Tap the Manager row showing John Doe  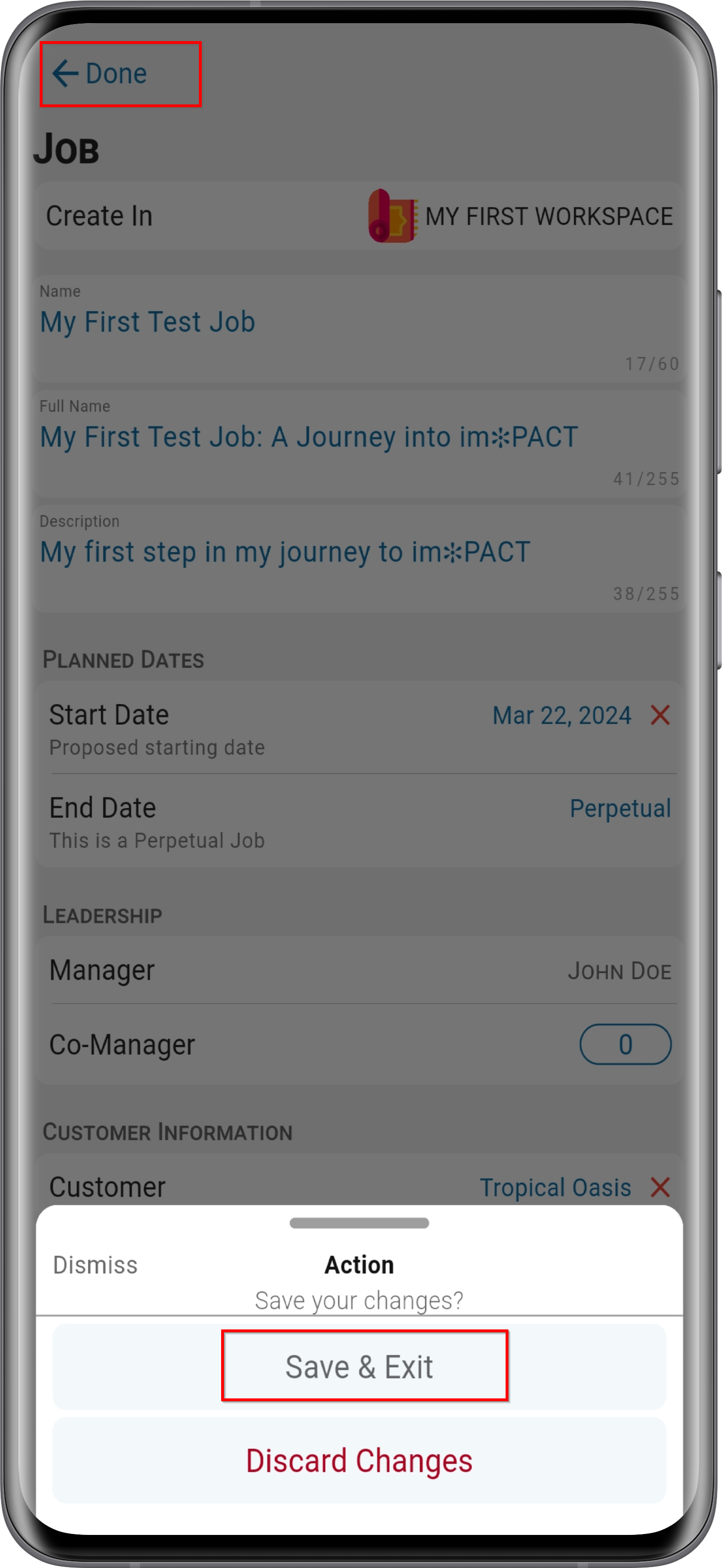click(359, 970)
